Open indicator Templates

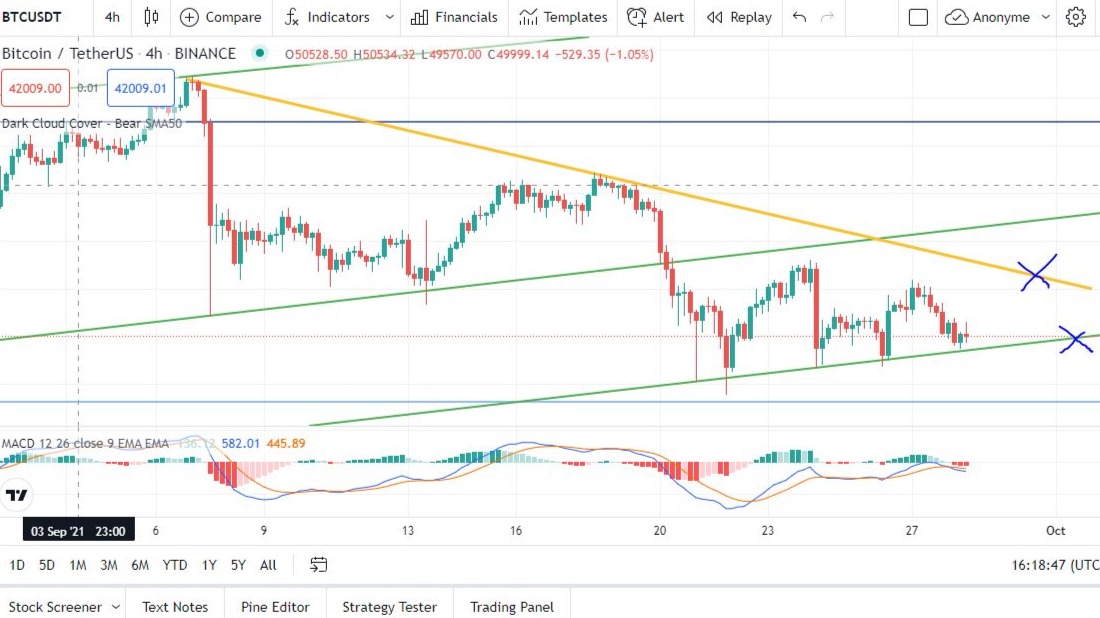(564, 17)
